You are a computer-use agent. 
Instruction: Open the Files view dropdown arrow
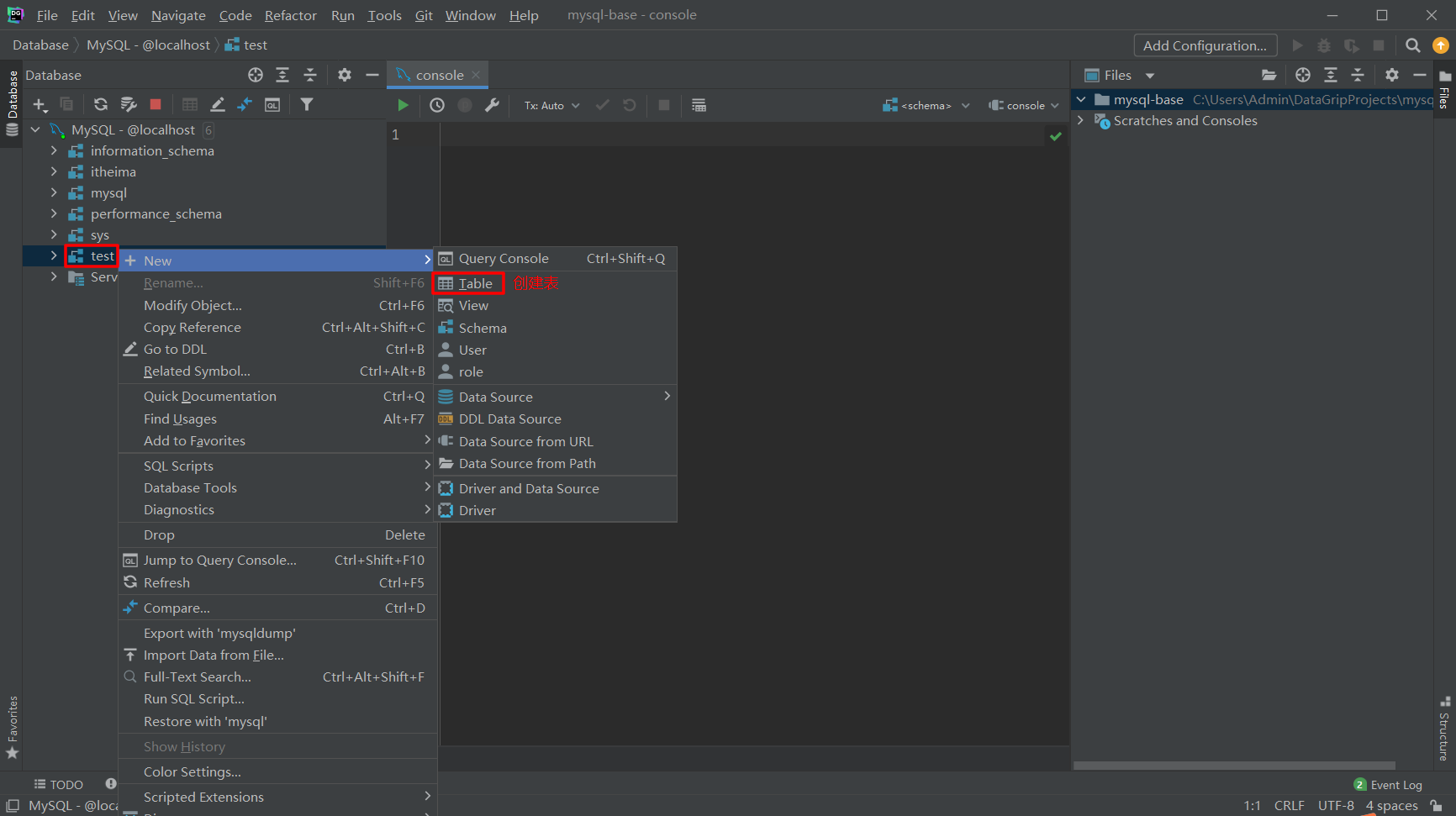point(1150,76)
